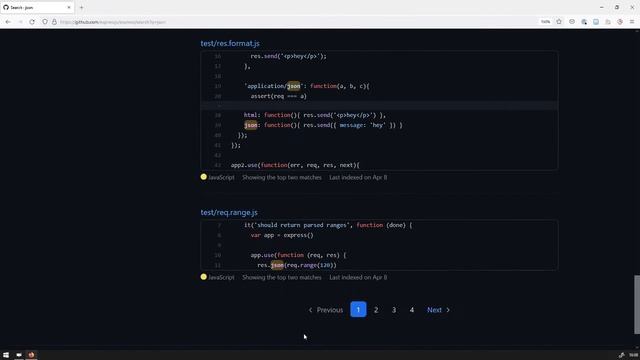Click the yellow JavaScript language dot under req.range.js
Screen dimensions: 640x360
(x=204, y=277)
